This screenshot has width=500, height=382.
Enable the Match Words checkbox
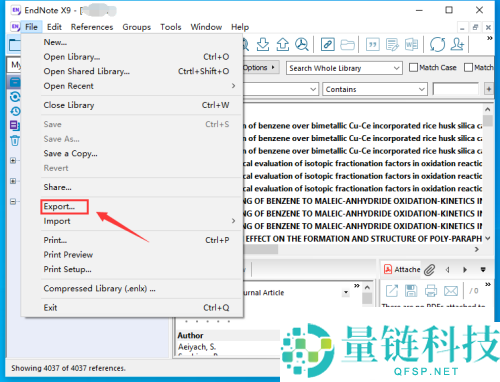pyautogui.click(x=468, y=68)
